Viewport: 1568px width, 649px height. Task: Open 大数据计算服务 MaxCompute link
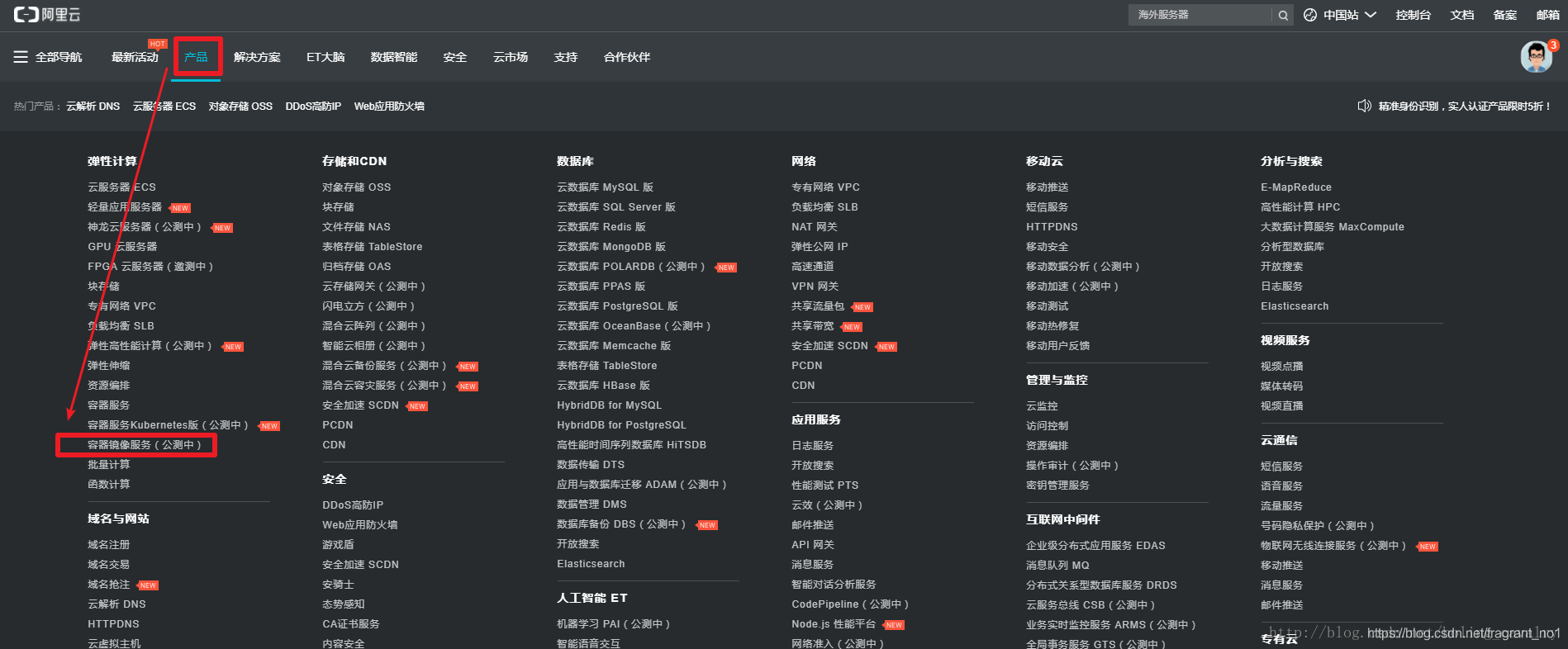click(1333, 227)
